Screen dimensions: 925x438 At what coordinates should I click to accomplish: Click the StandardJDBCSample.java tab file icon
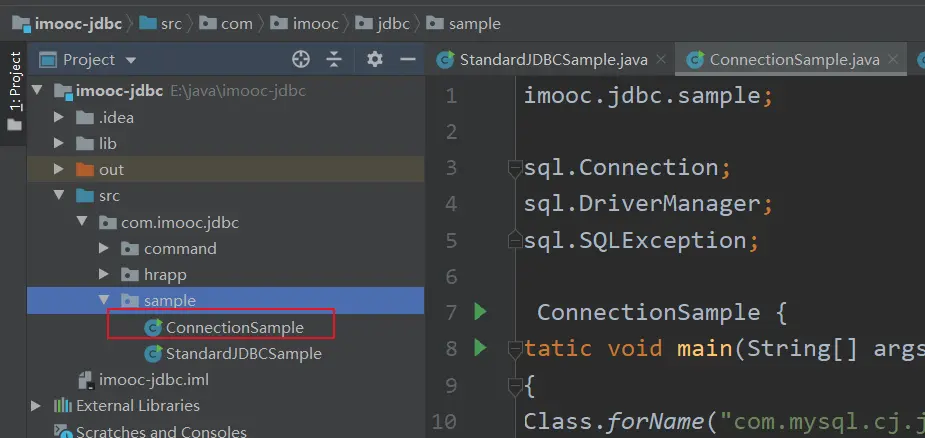(x=445, y=60)
